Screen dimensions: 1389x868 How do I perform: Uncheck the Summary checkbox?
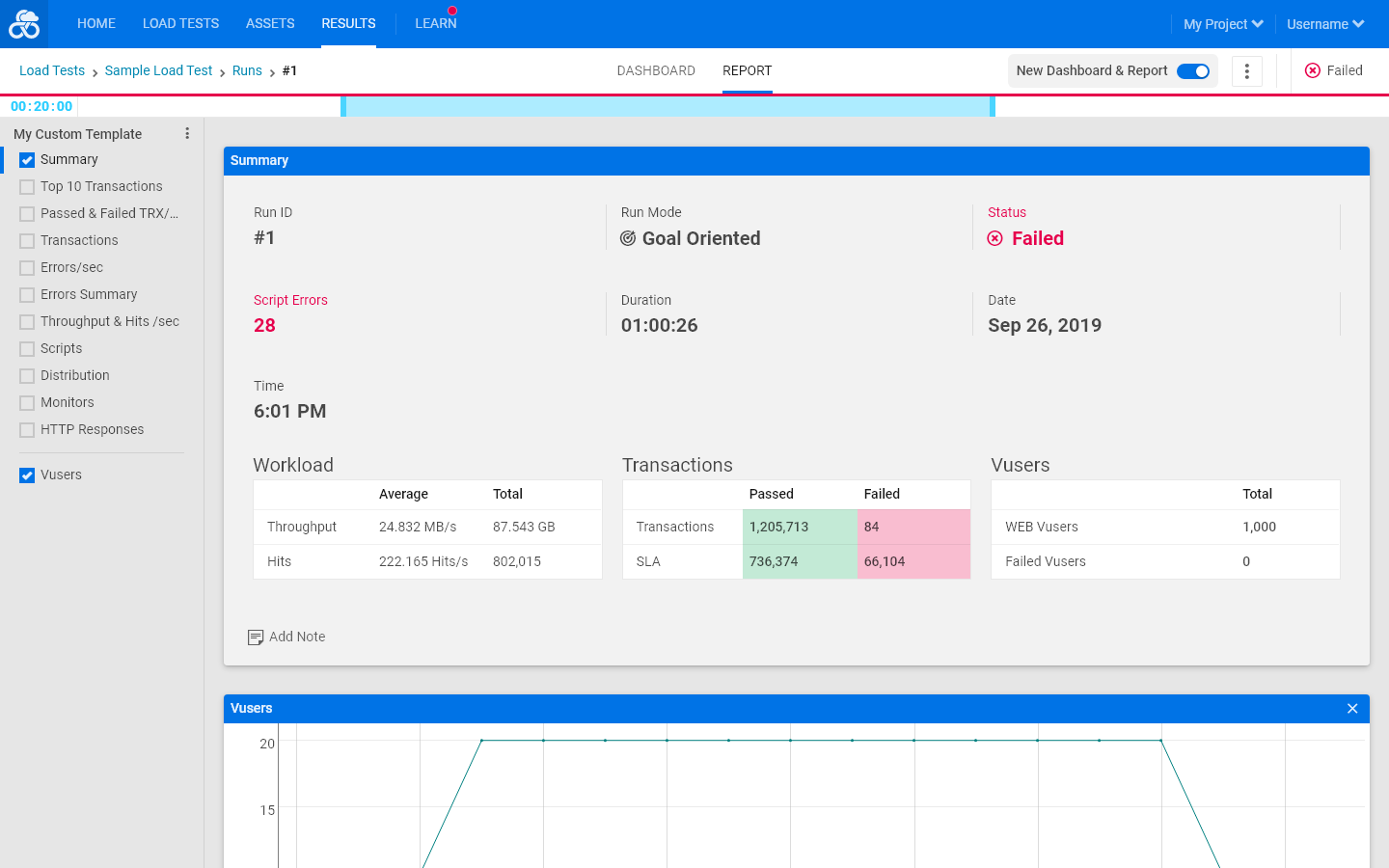click(x=27, y=160)
